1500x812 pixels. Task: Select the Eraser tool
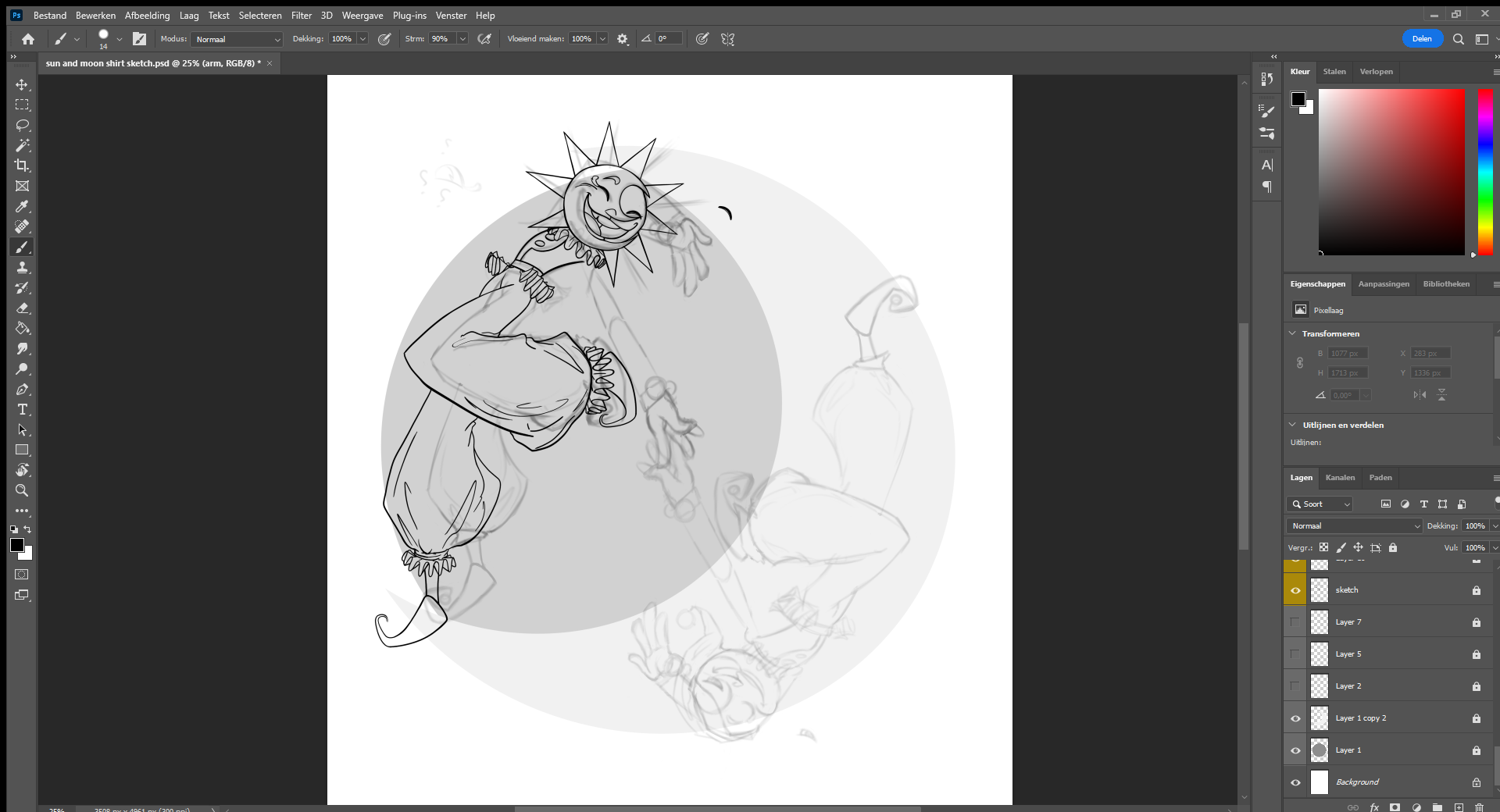tap(22, 308)
